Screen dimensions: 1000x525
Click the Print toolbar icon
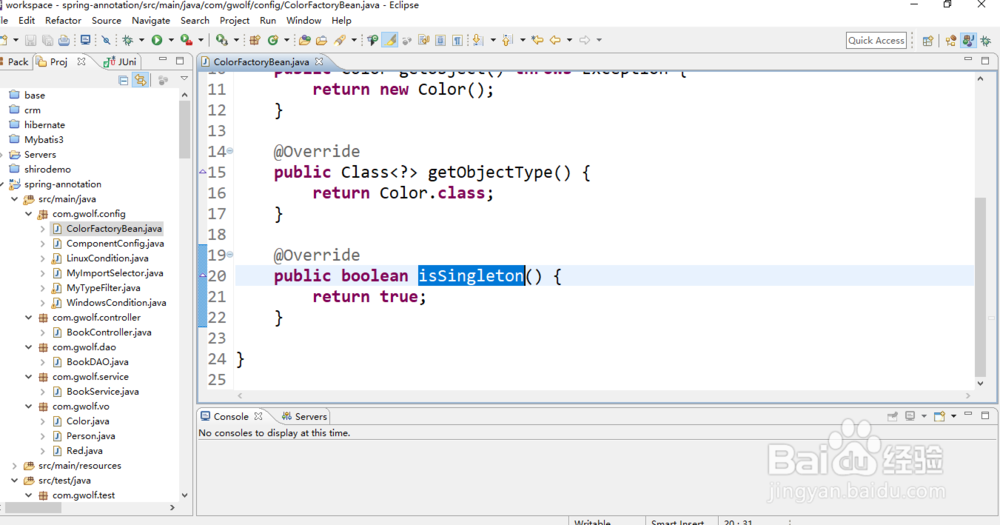point(64,40)
